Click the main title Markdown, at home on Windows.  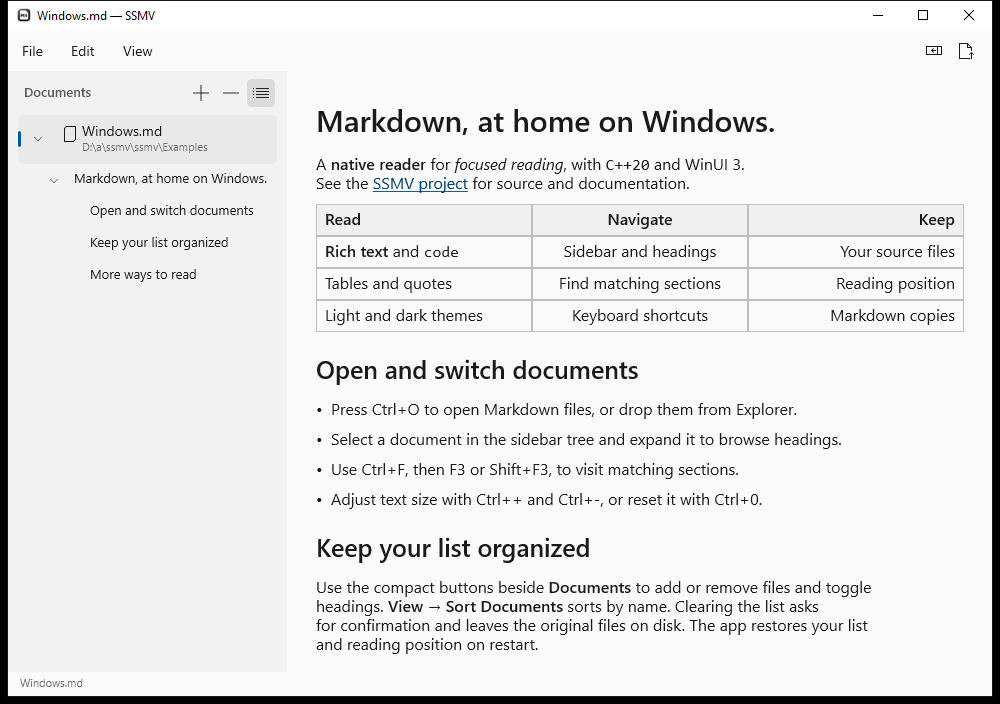[x=545, y=122]
